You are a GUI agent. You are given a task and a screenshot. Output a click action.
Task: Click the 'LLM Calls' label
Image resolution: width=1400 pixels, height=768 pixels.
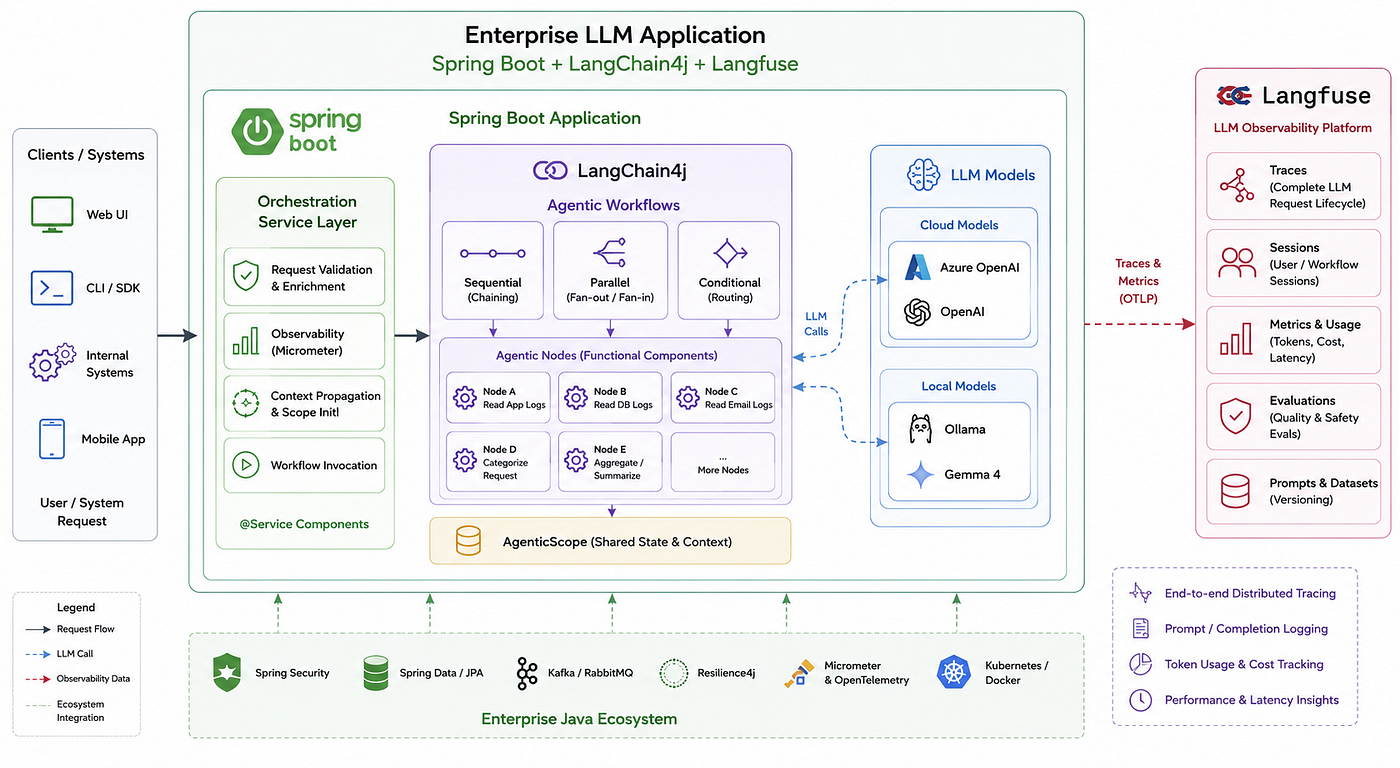(x=817, y=324)
